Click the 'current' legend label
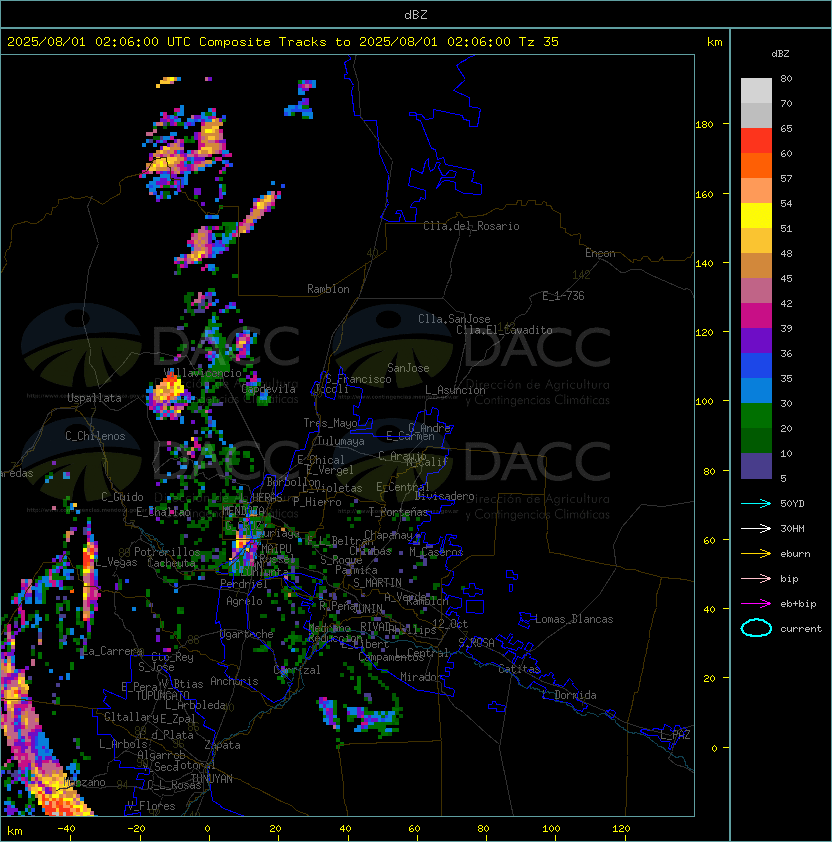Screen dimensions: 832x842 click(x=801, y=629)
